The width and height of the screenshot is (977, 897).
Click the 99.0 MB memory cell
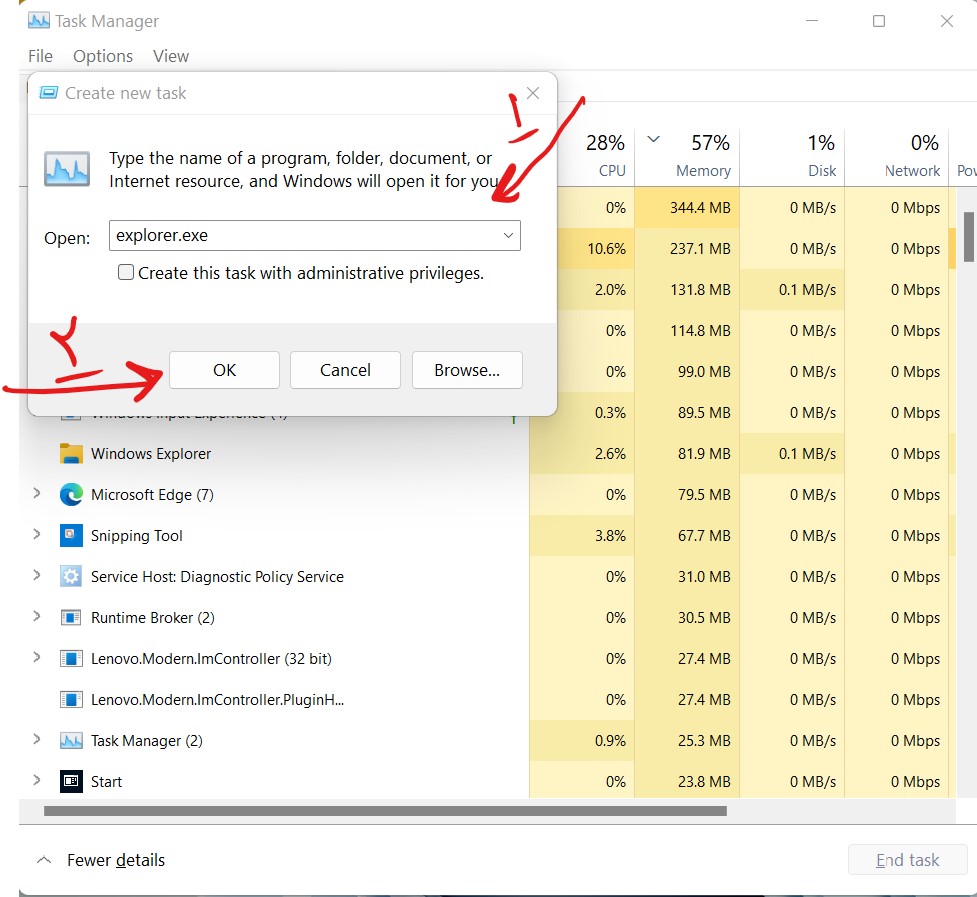(687, 372)
